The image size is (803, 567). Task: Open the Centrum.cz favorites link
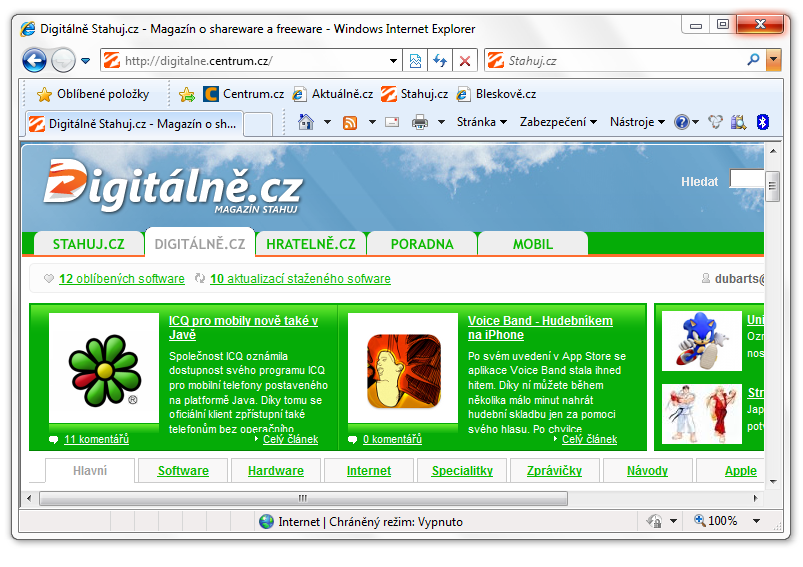click(x=244, y=94)
